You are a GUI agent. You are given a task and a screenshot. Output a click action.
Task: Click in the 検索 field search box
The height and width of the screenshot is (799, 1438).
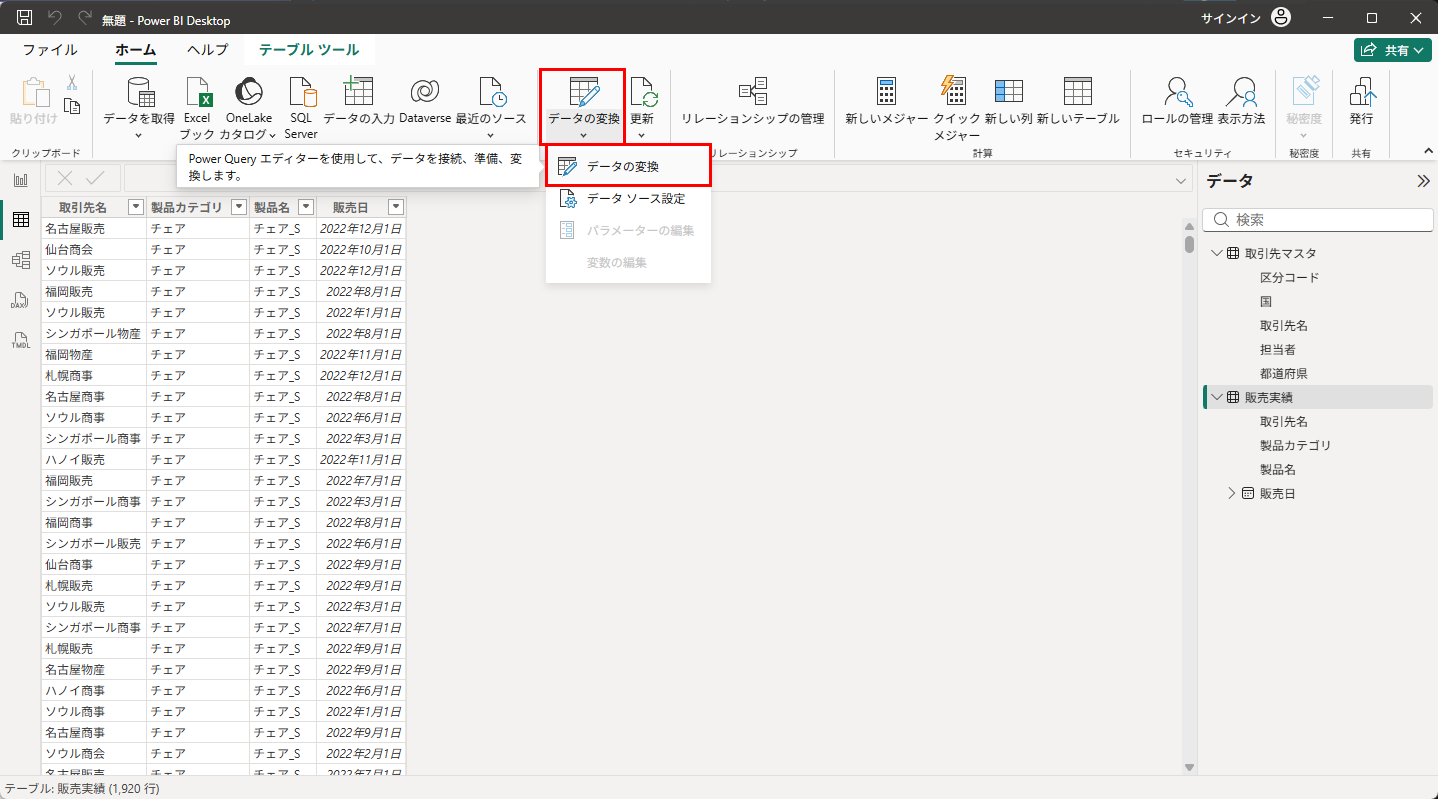click(1318, 219)
